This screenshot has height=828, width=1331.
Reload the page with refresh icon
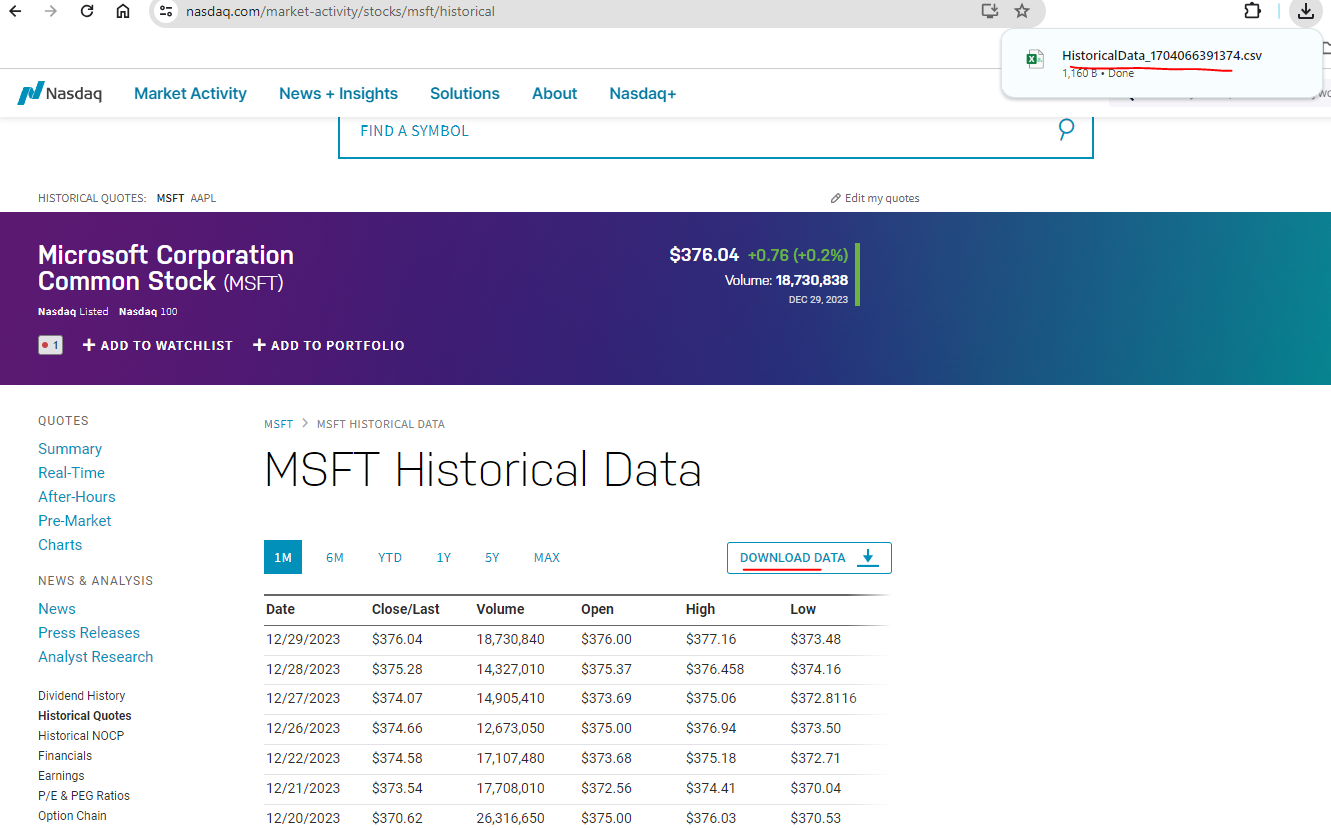tap(87, 11)
